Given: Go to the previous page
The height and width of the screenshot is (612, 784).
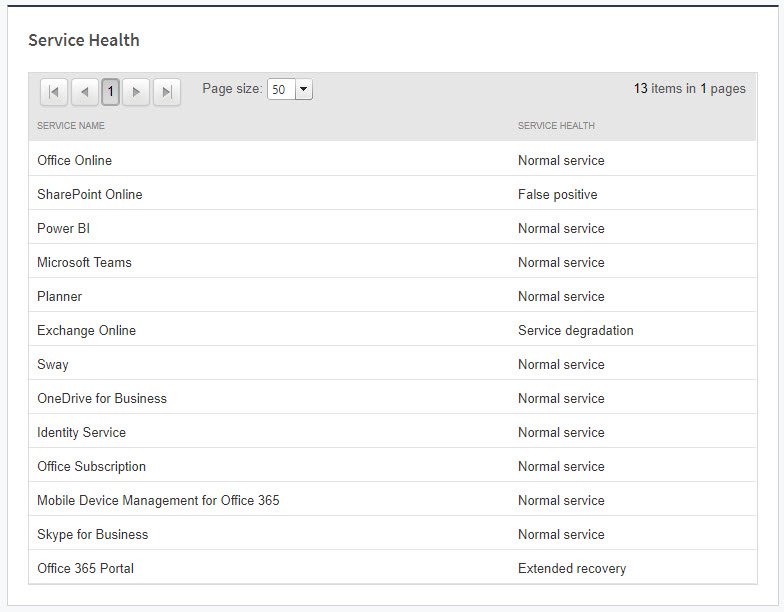Looking at the screenshot, I should click(x=85, y=92).
